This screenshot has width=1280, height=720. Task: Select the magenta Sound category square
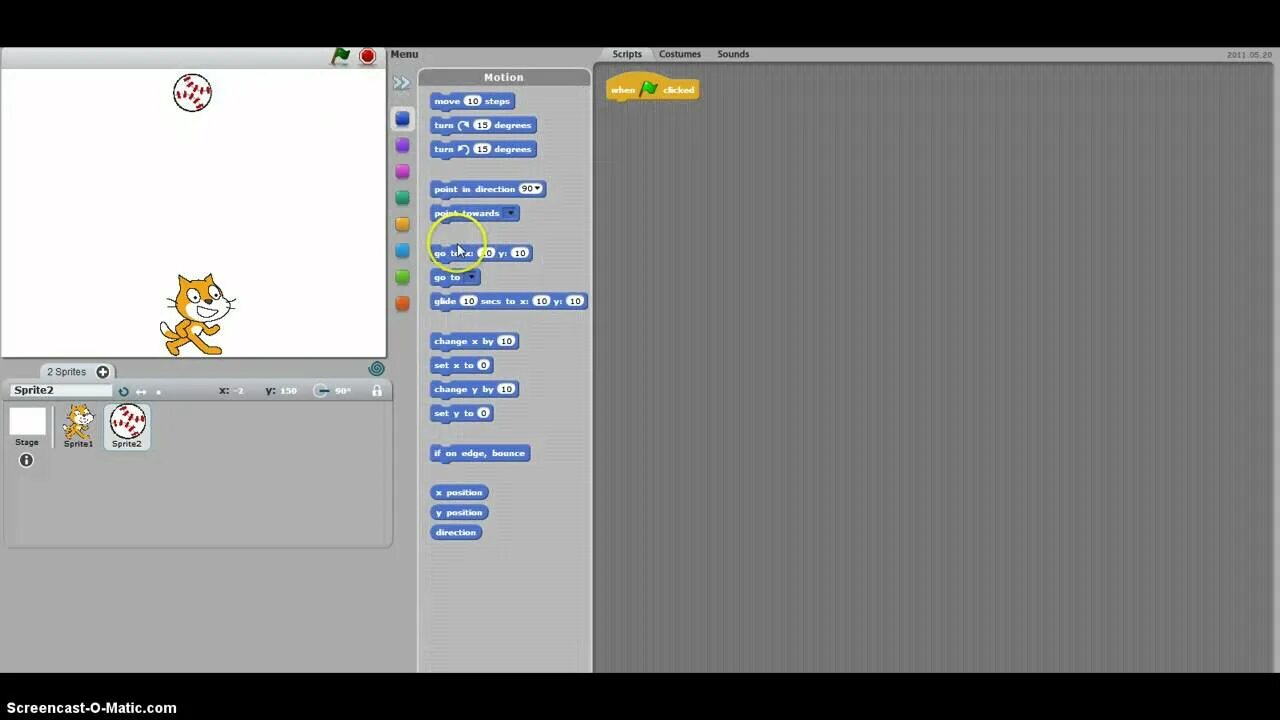pyautogui.click(x=402, y=171)
